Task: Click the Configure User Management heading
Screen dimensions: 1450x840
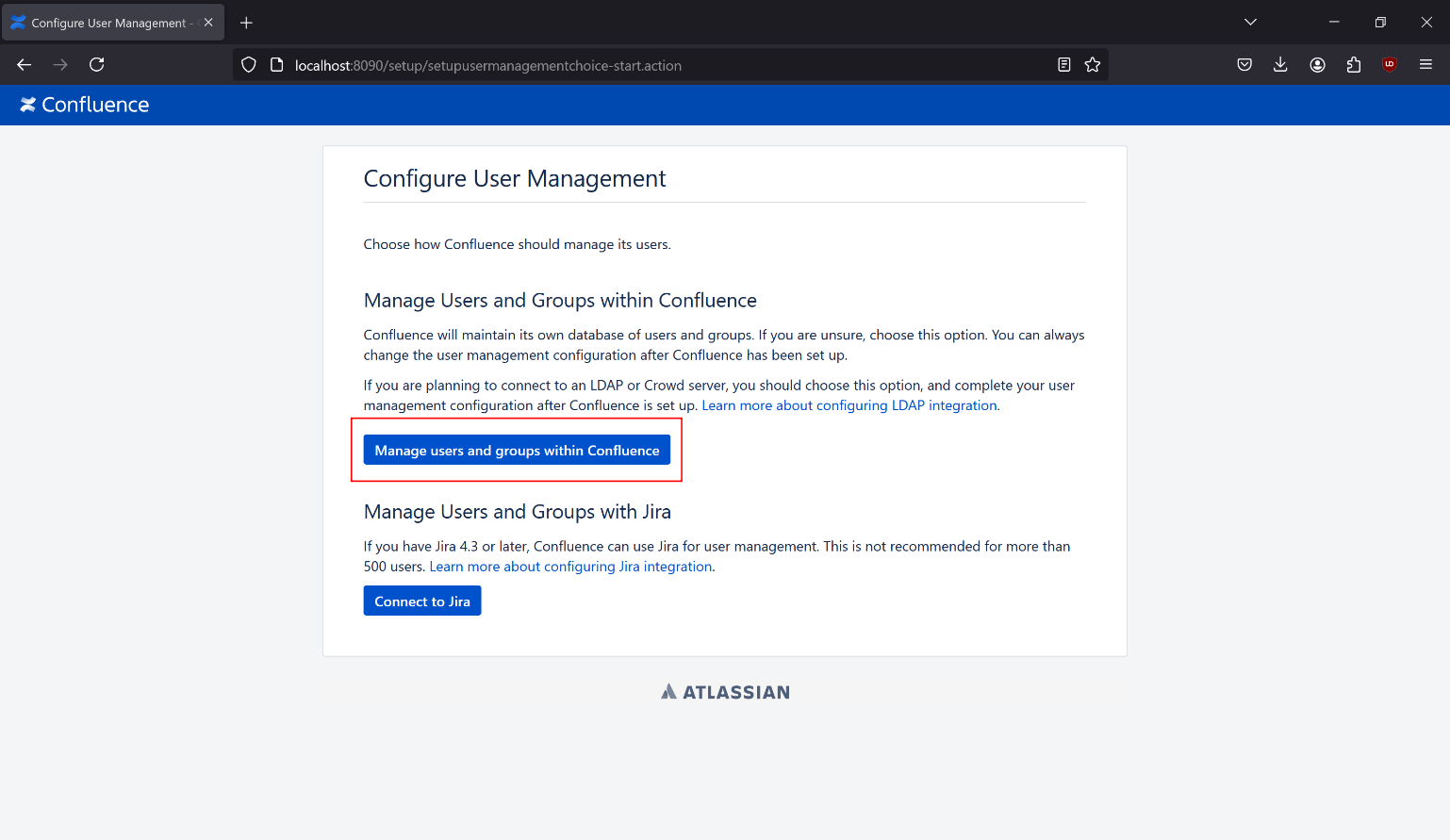Action: coord(515,178)
